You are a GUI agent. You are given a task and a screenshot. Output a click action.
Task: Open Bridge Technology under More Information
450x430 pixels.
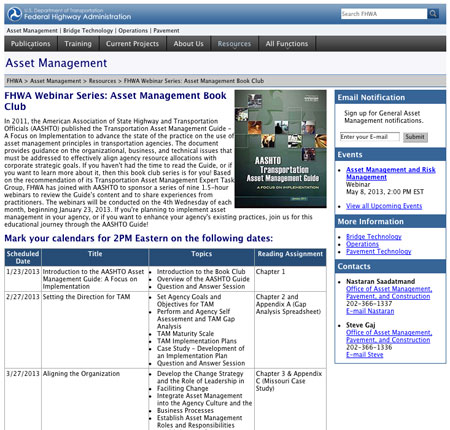[x=374, y=236]
